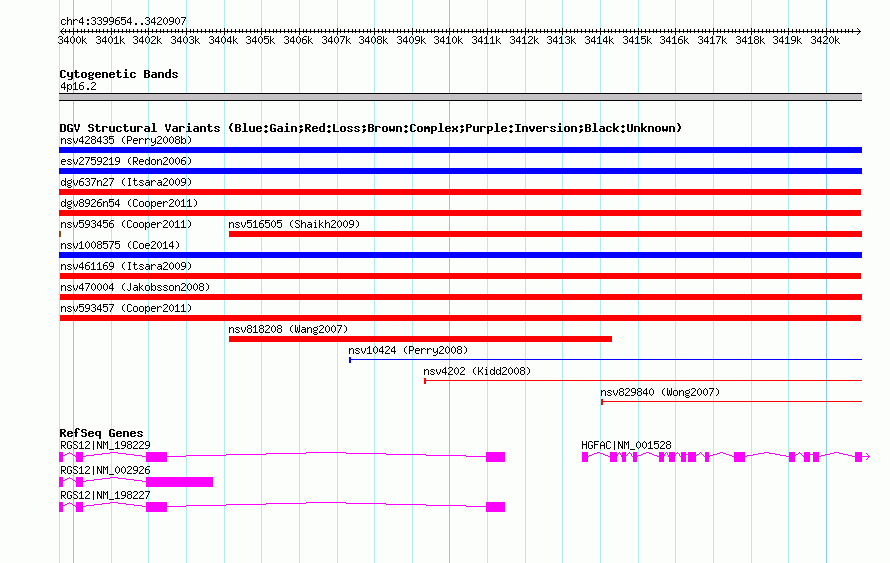Viewport: 890px width, 563px height.
Task: Open the dgv8926n54 (Cooper2011) variant label
Action: [x=129, y=203]
